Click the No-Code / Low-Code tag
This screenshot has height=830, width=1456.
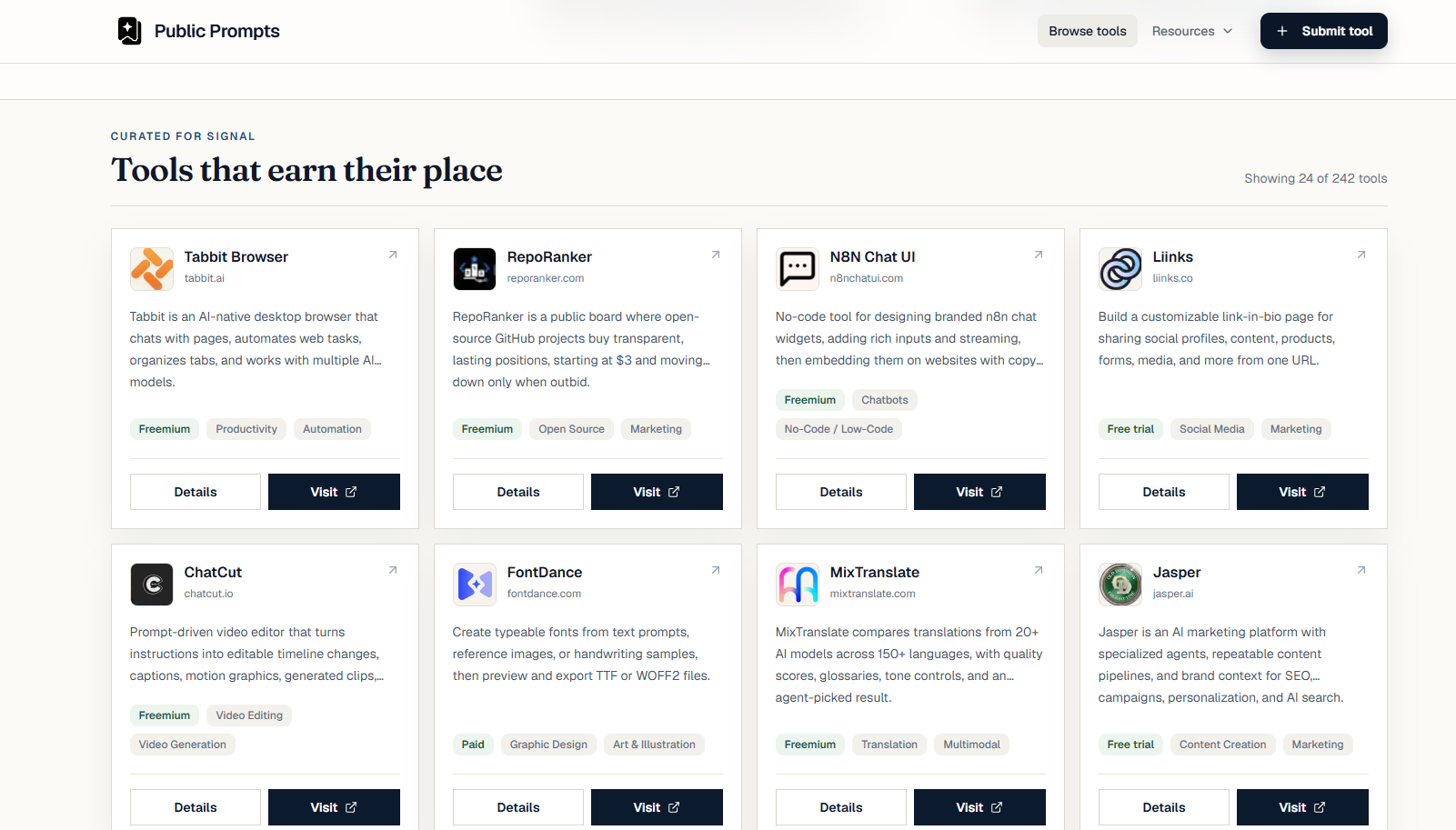(x=838, y=429)
